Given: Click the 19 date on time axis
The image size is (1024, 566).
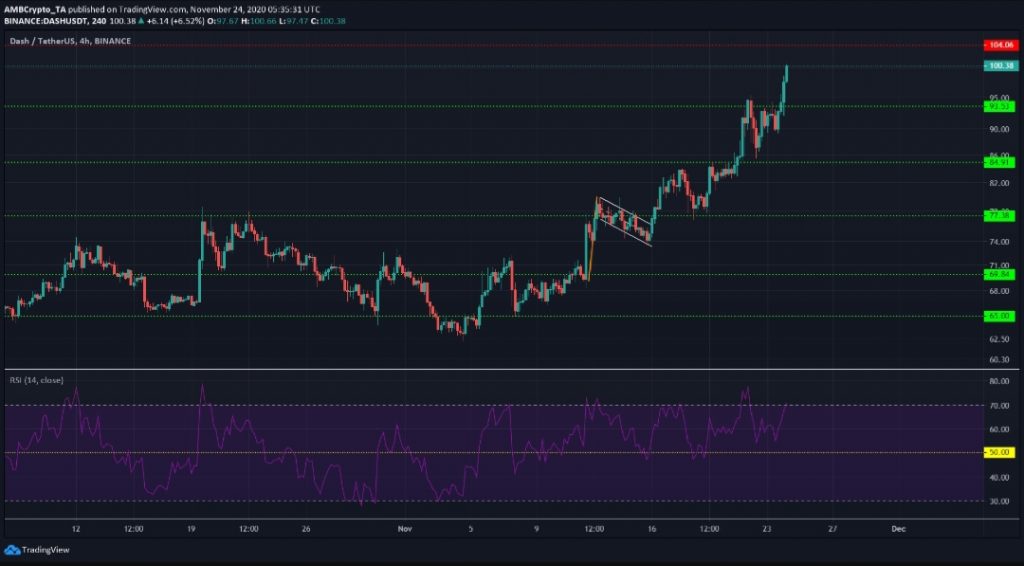Looking at the screenshot, I should point(191,529).
